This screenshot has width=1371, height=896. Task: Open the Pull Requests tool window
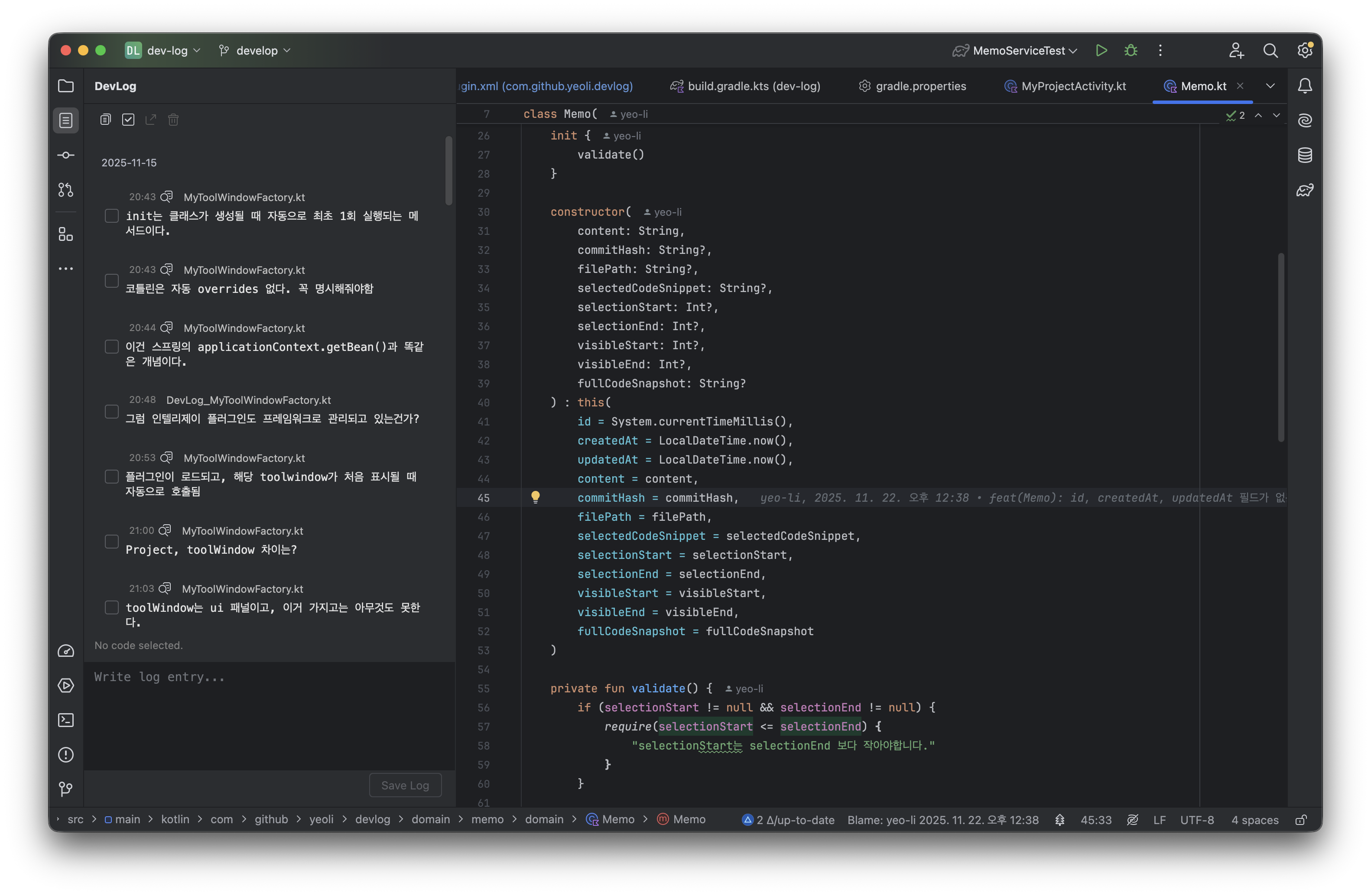[66, 189]
